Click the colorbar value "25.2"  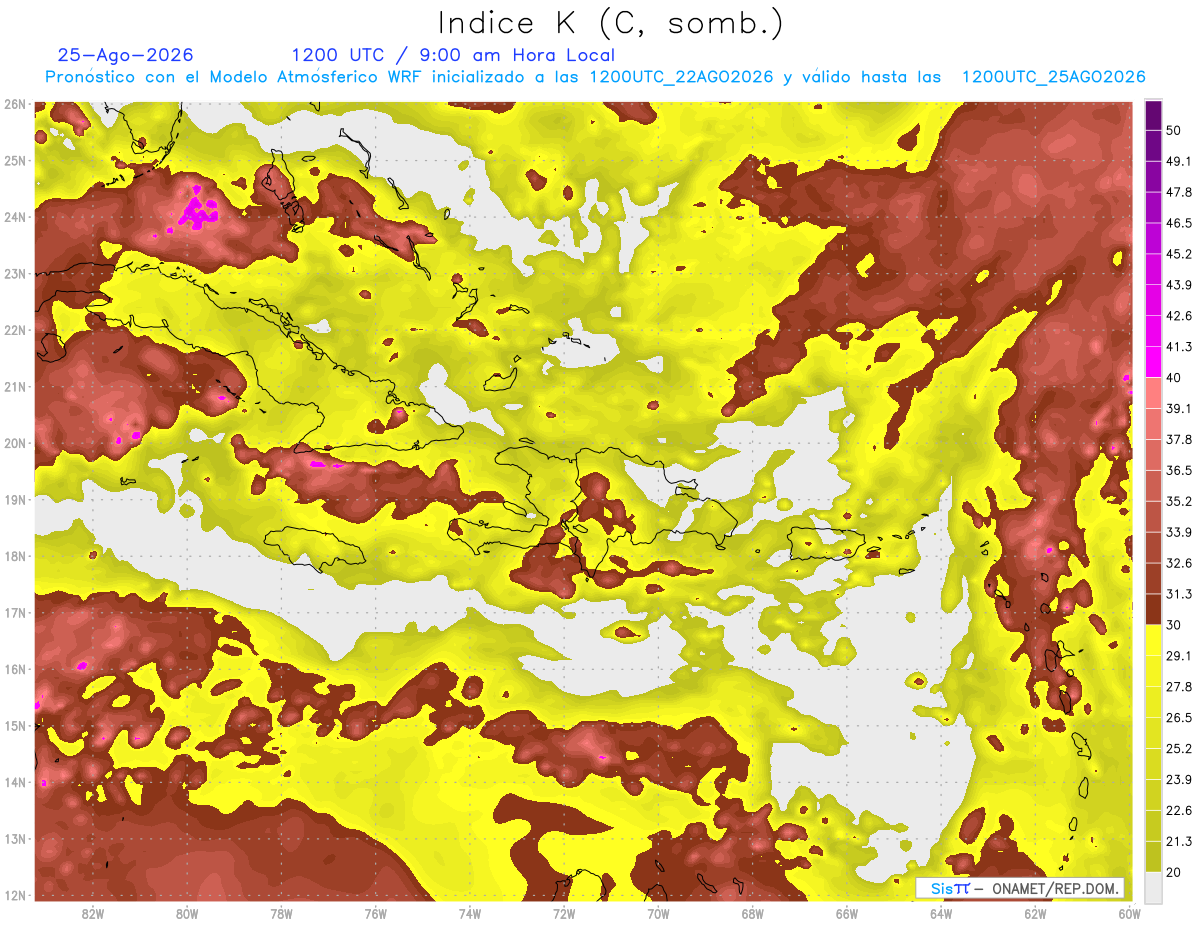pyautogui.click(x=1178, y=749)
